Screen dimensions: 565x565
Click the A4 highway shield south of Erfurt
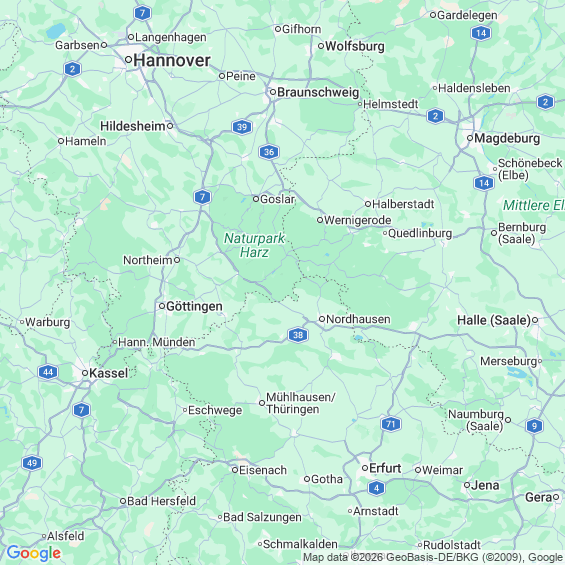point(377,488)
